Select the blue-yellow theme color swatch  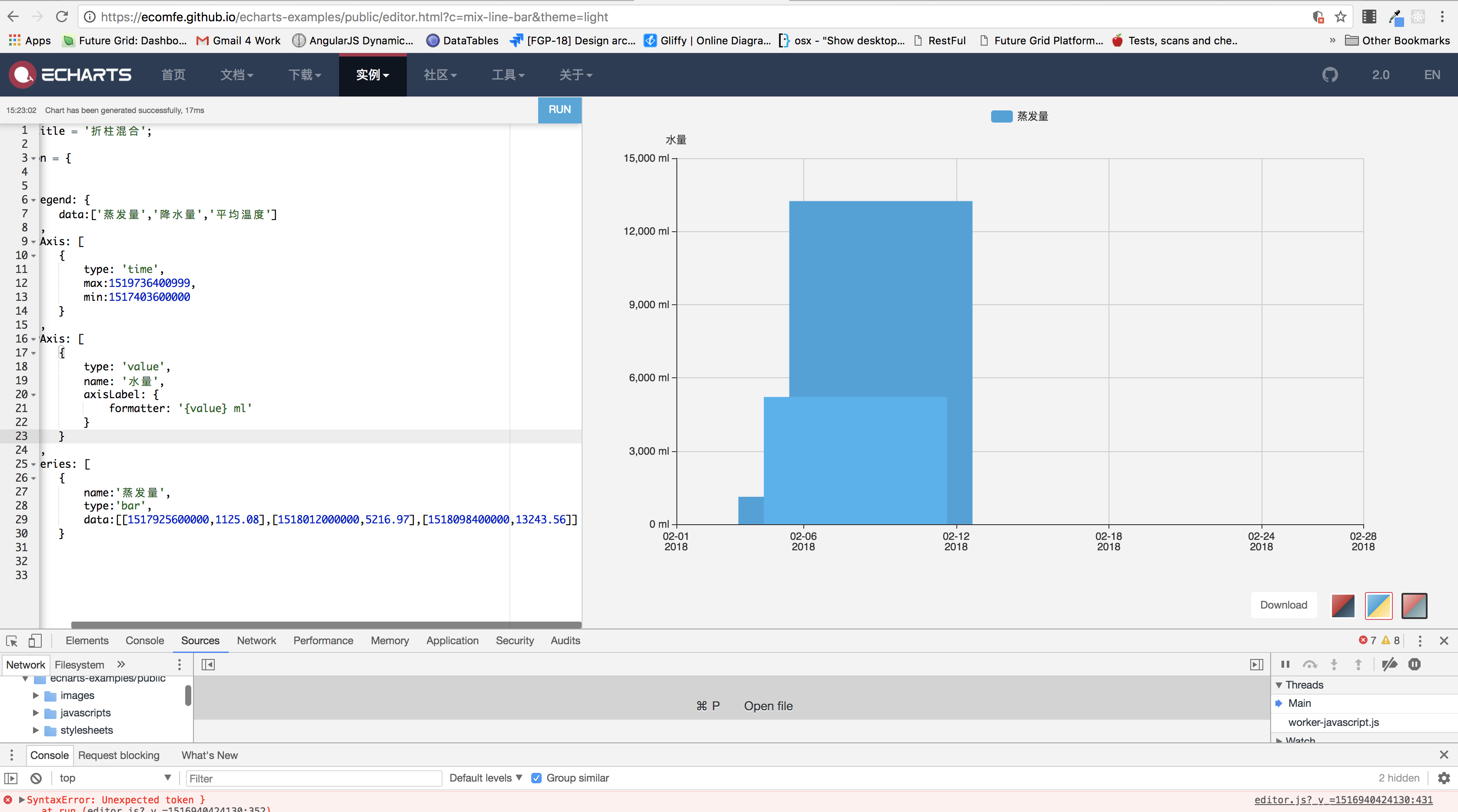1379,605
